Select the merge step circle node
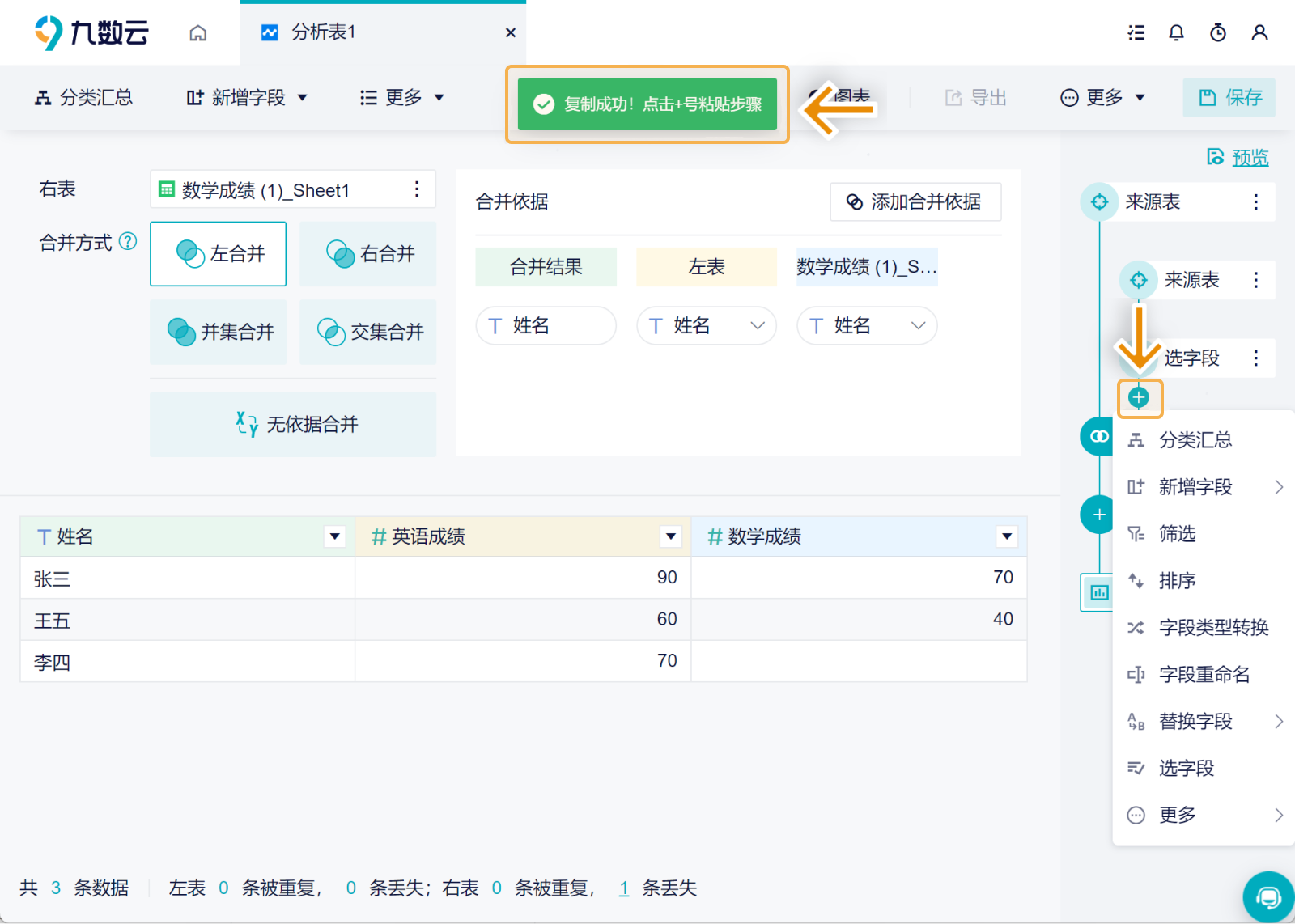Viewport: 1295px width, 924px height. click(1098, 436)
